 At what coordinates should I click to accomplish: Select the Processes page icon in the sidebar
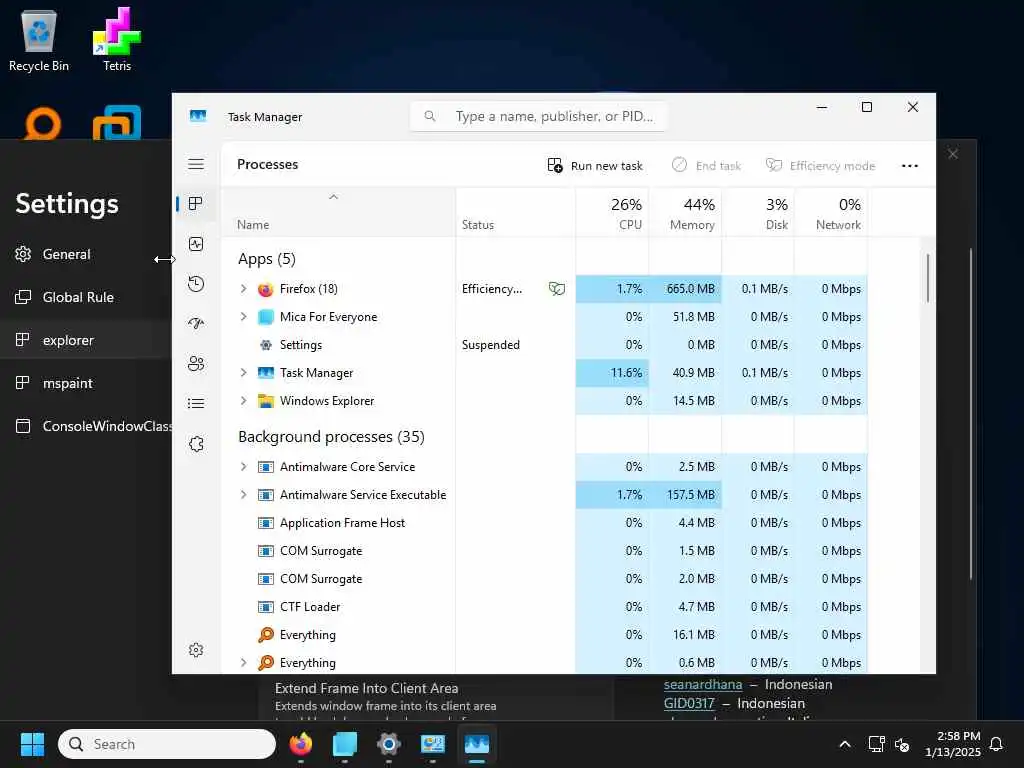(196, 204)
